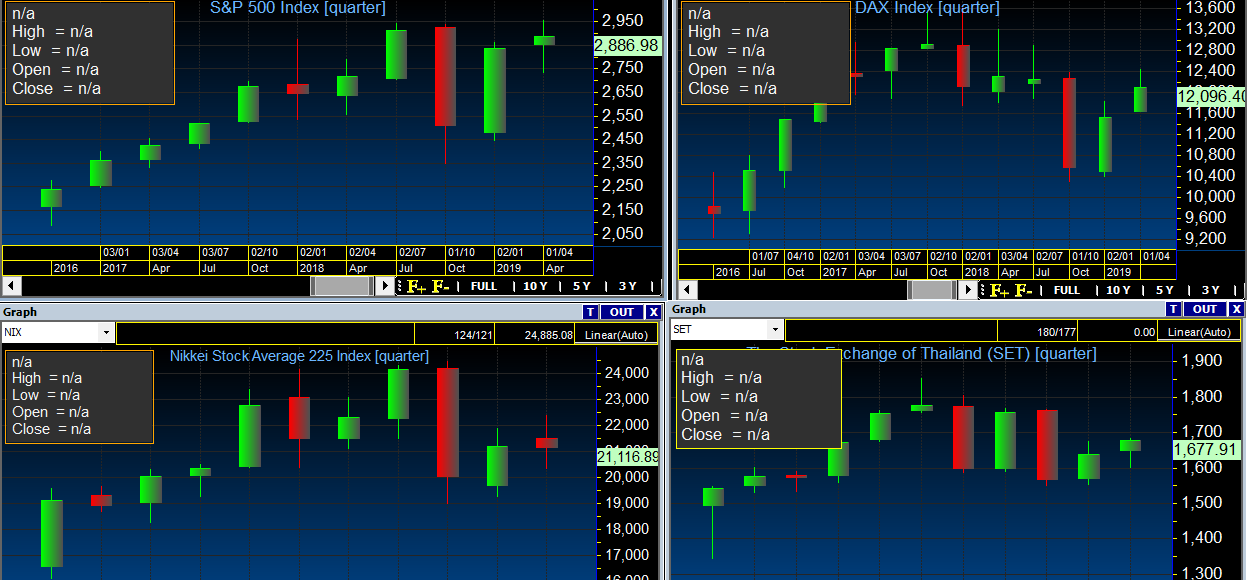The image size is (1247, 580).
Task: Set S&P 500 chart range to 10 Y
Action: 535,287
